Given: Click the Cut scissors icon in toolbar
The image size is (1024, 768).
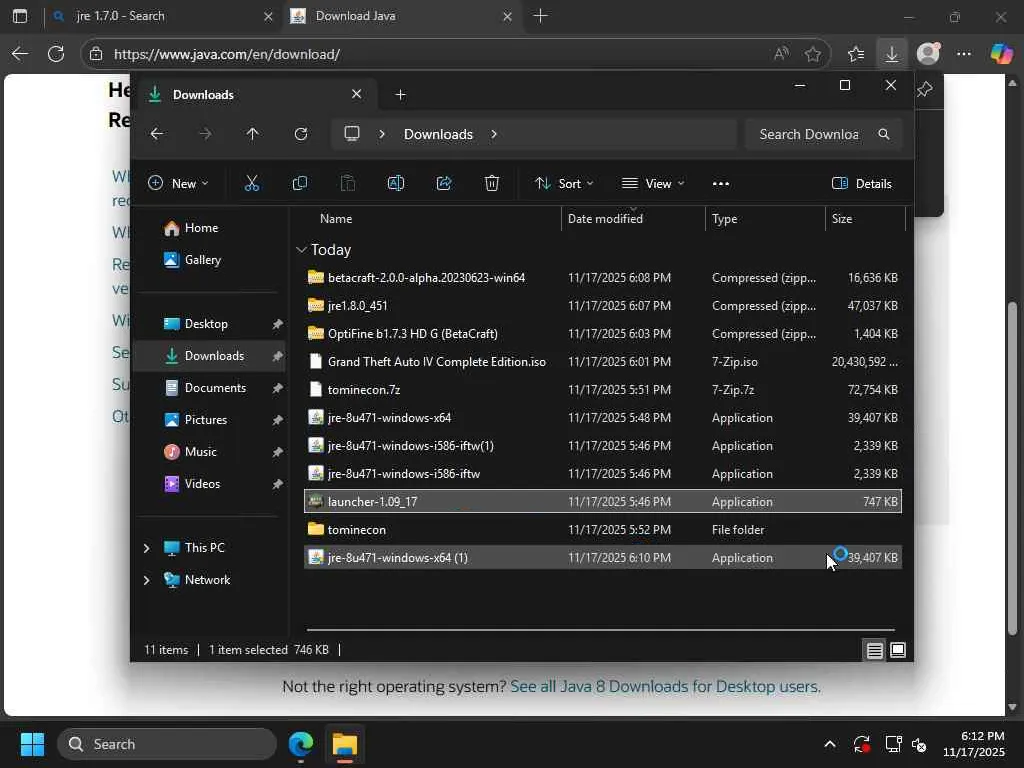Looking at the screenshot, I should pos(251,183).
